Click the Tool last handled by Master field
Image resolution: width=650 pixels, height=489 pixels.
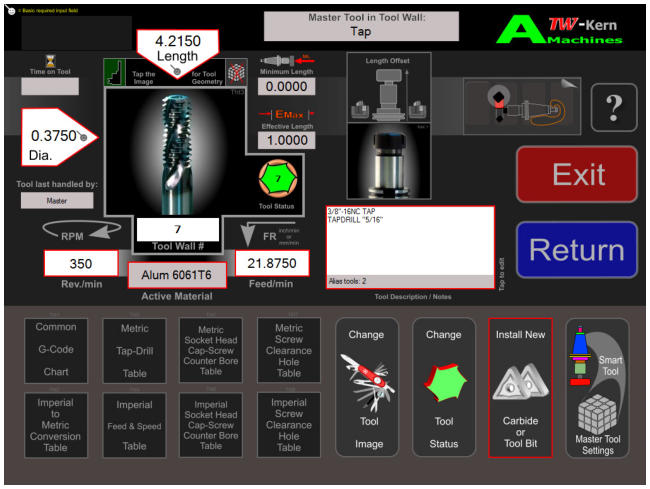pos(57,201)
